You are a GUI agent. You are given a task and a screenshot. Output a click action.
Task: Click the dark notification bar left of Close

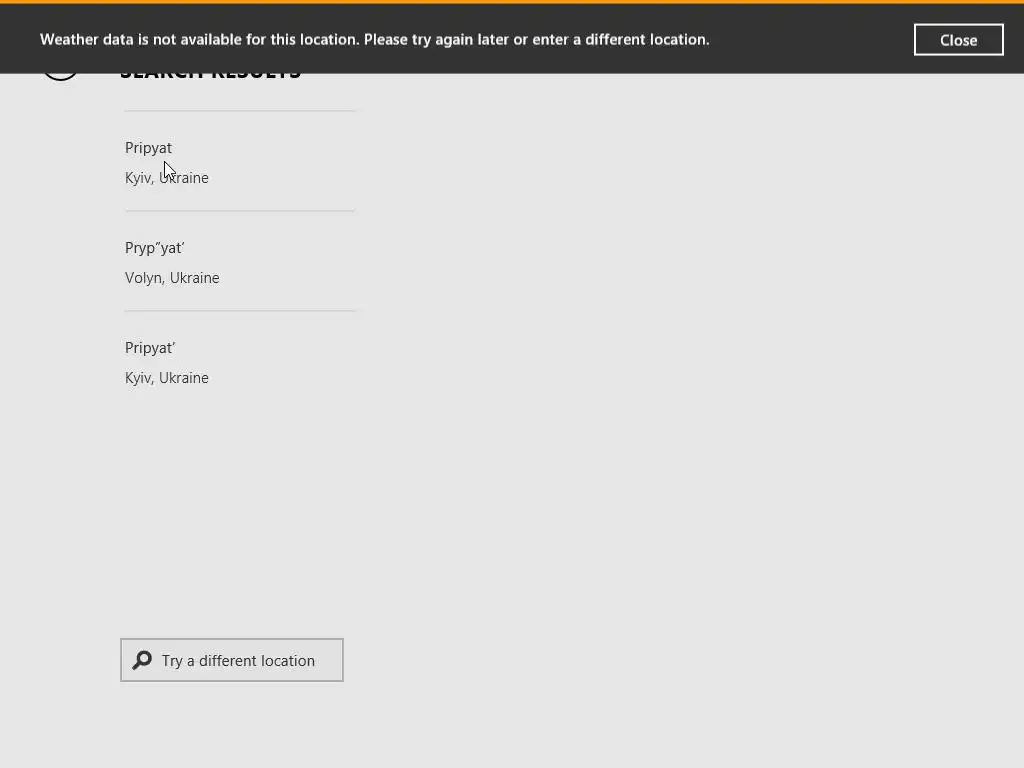(810, 40)
